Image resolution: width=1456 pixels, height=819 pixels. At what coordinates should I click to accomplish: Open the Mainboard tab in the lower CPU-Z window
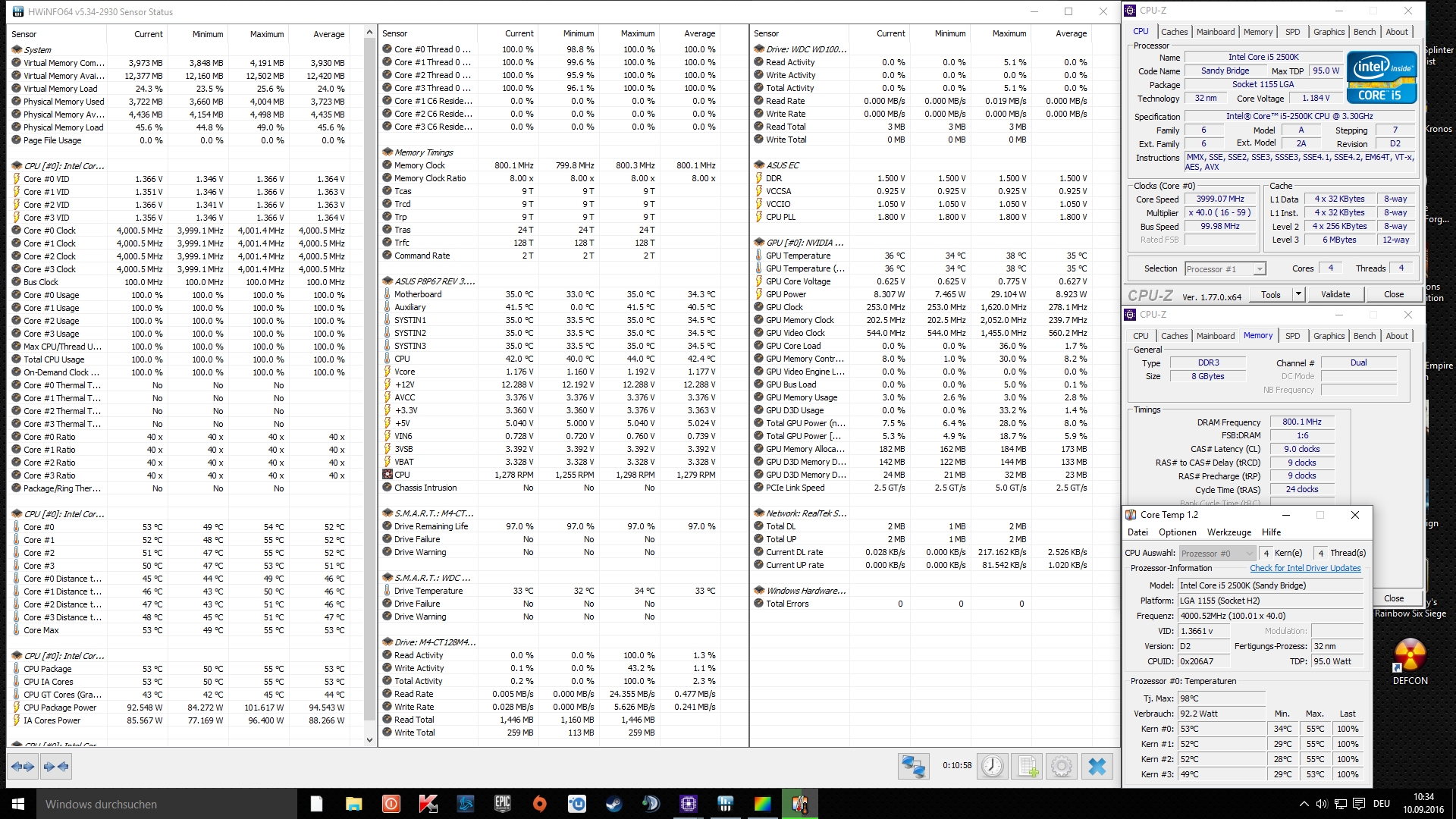coord(1215,336)
